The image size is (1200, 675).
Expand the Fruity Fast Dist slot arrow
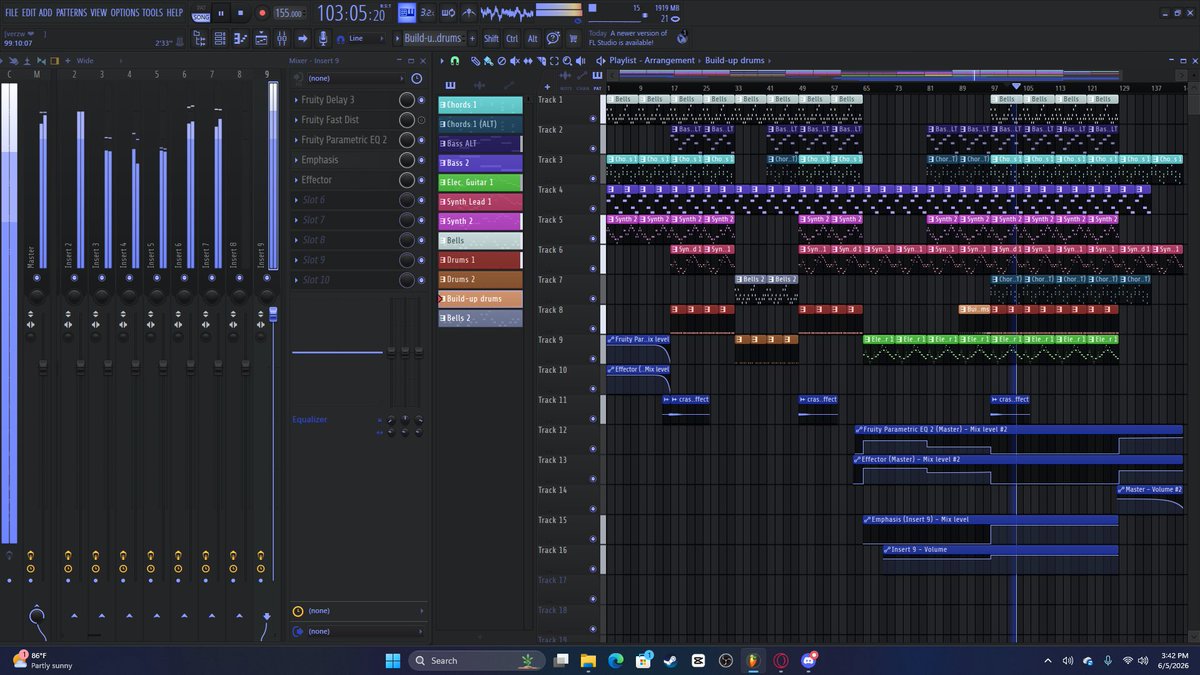[296, 120]
